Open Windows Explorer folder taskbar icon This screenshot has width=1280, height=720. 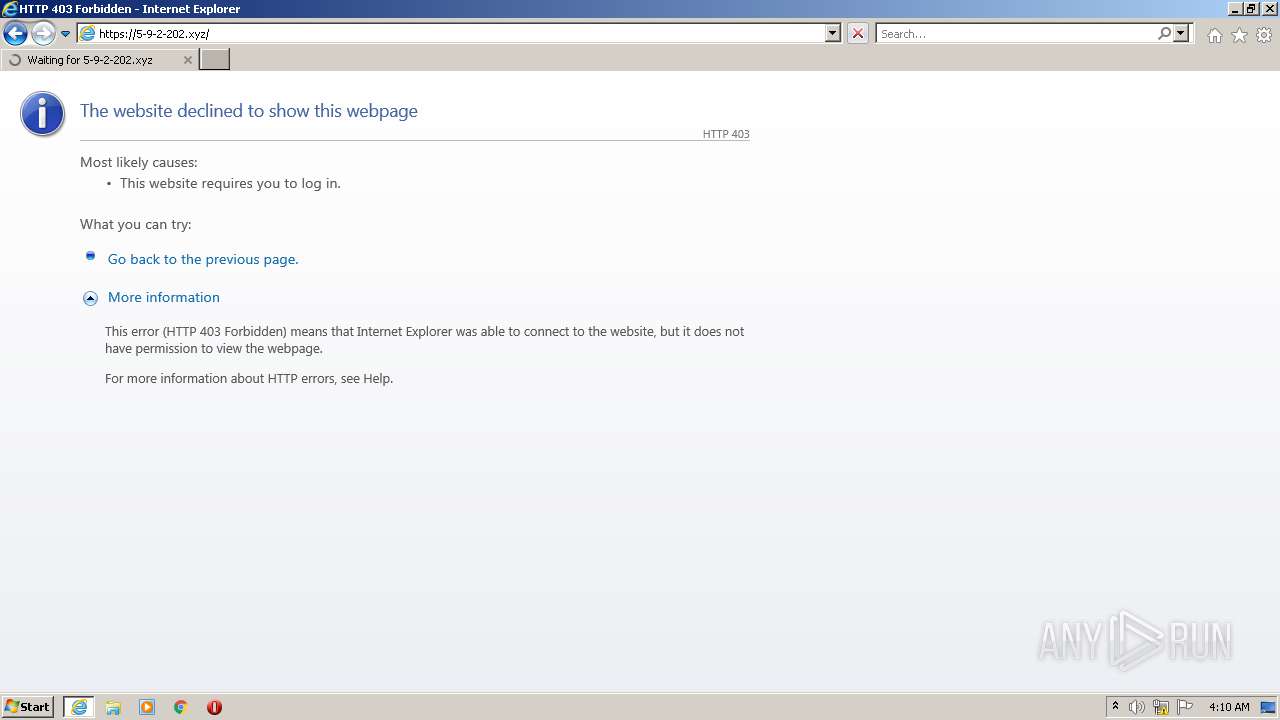[113, 707]
